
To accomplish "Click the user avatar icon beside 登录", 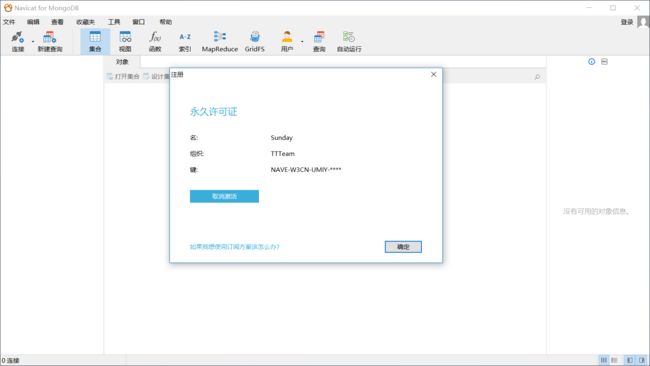I will (643, 22).
